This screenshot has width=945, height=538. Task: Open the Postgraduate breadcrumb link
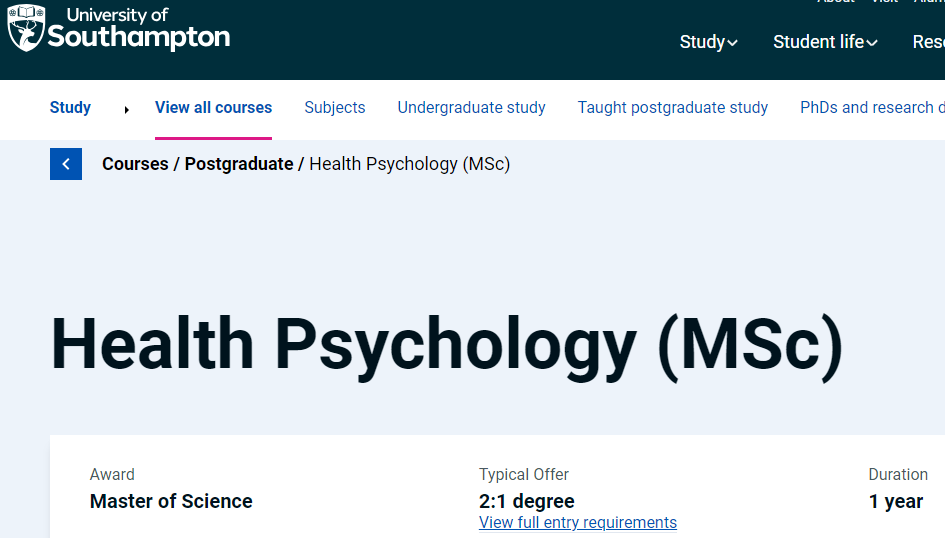click(239, 164)
